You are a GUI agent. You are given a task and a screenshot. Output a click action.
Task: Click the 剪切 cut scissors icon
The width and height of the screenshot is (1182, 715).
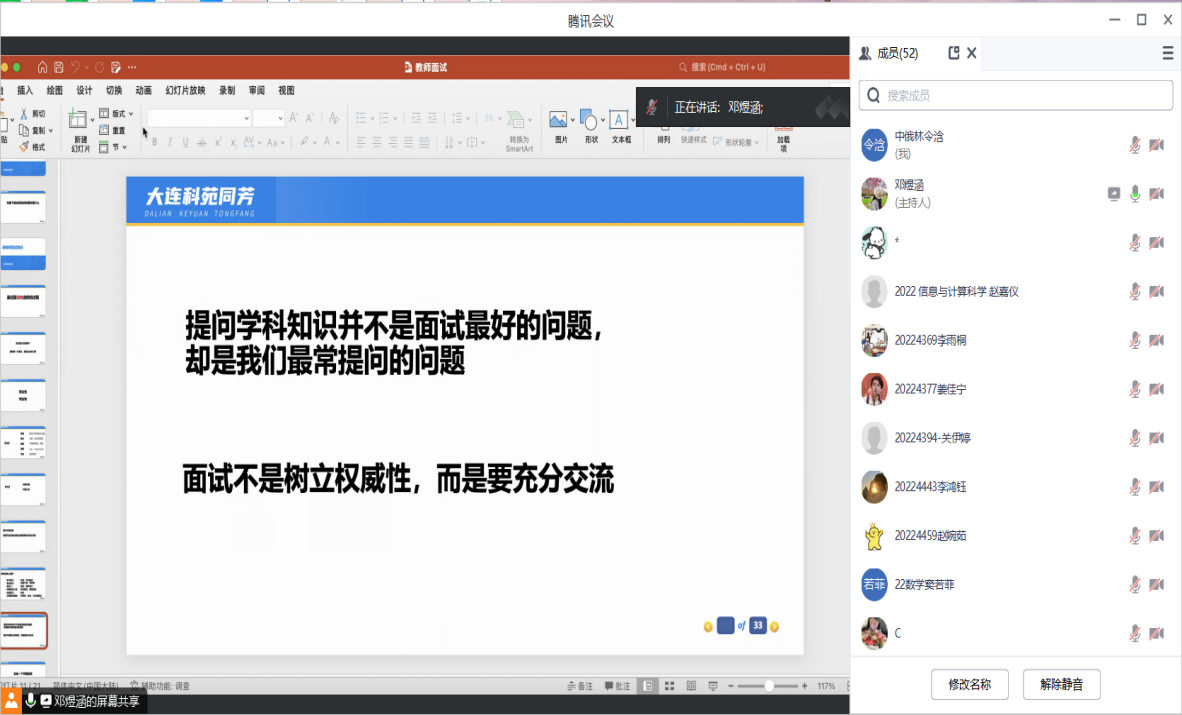pyautogui.click(x=23, y=114)
